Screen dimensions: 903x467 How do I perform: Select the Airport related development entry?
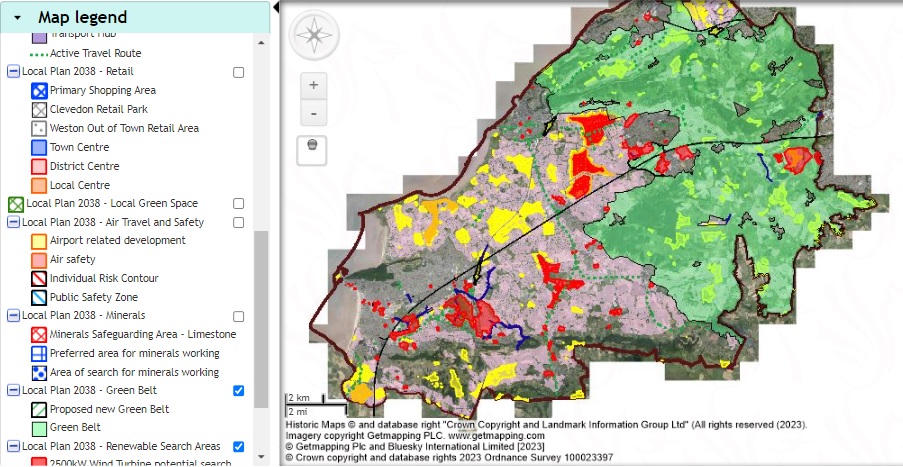click(117, 240)
